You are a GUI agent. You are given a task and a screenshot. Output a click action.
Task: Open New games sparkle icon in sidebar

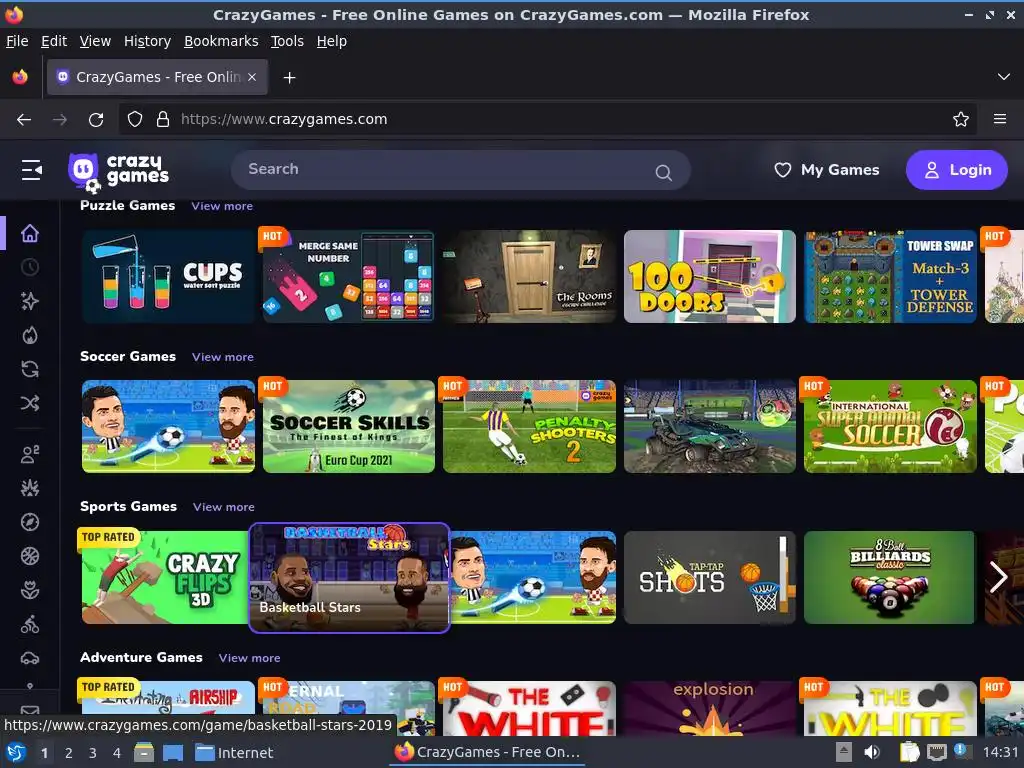coord(29,301)
